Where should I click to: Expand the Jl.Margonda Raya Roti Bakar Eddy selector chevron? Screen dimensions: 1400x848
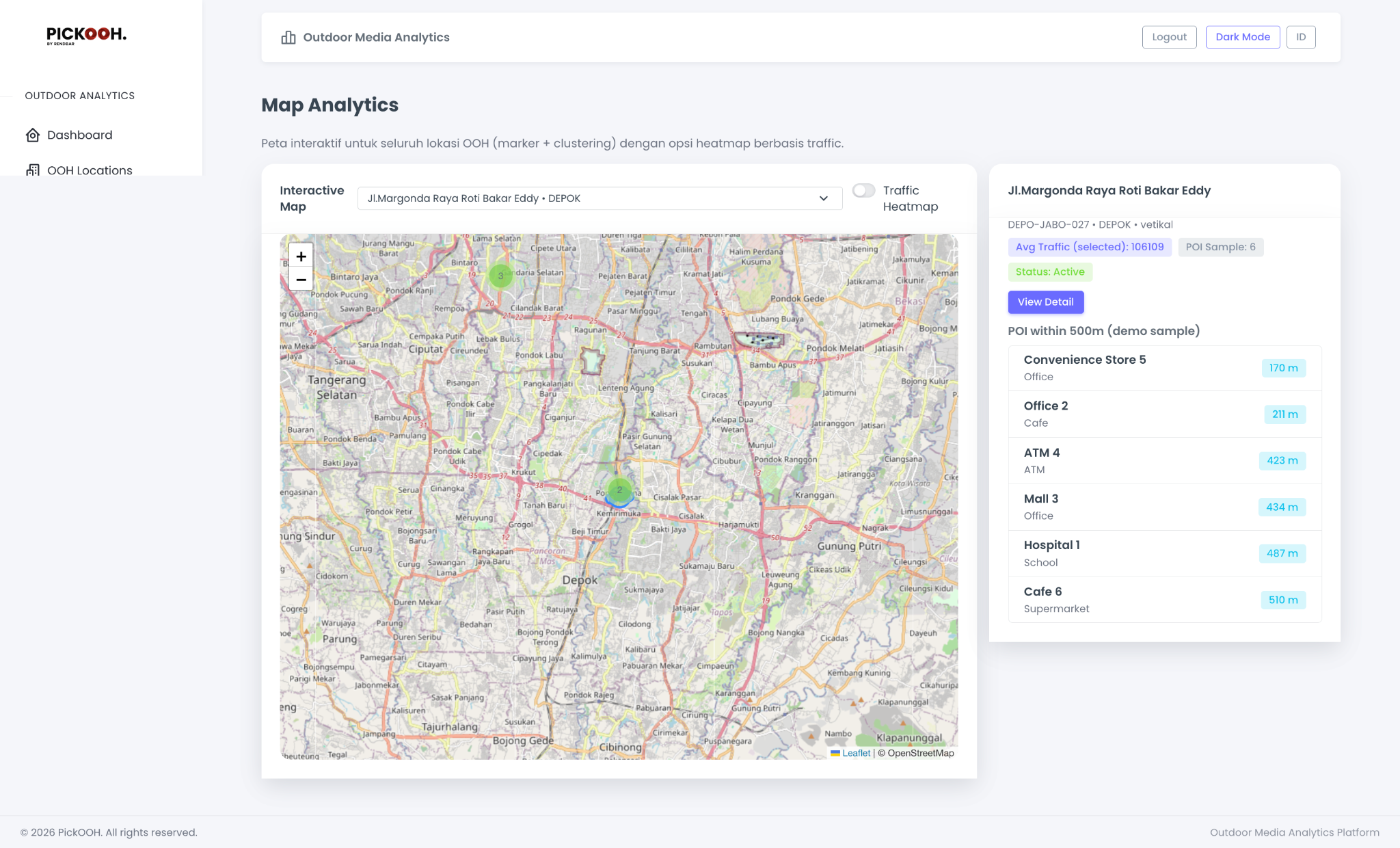tap(824, 198)
